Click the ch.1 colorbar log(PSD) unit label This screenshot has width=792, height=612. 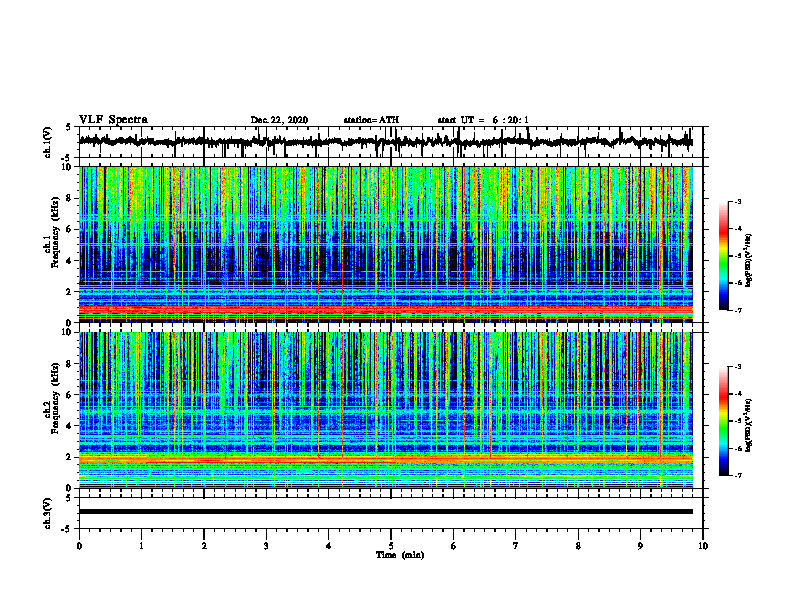(749, 260)
